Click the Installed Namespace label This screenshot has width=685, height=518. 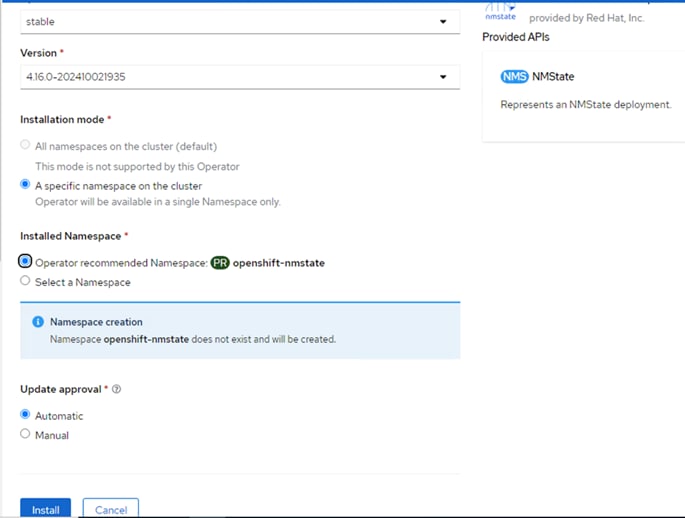coord(70,236)
